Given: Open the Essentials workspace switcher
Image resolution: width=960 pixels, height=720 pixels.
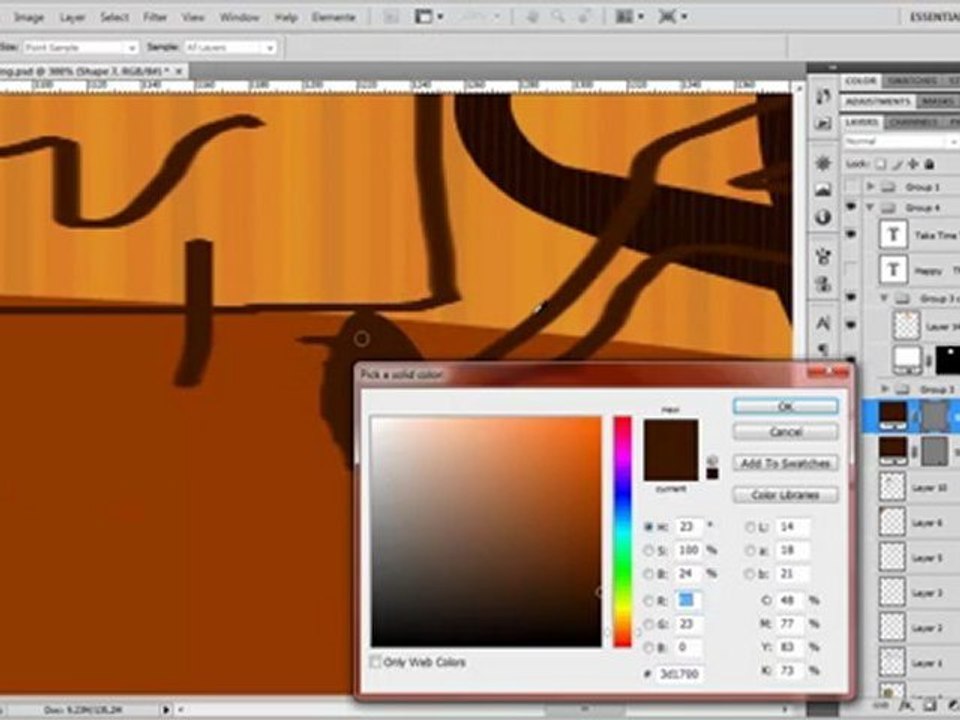Looking at the screenshot, I should 934,17.
